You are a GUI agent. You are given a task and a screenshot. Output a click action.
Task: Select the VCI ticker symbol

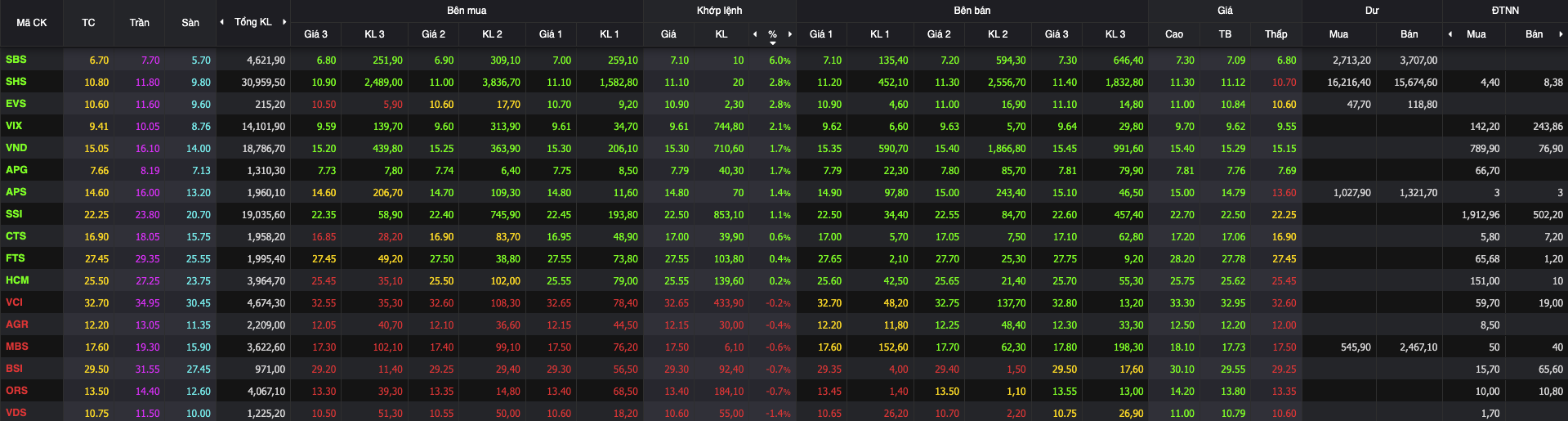(15, 302)
